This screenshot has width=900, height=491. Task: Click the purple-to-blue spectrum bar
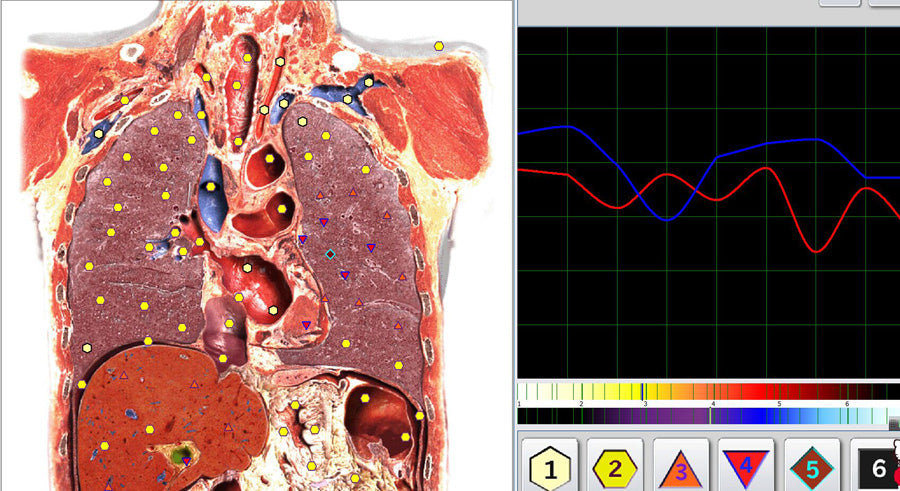click(700, 415)
